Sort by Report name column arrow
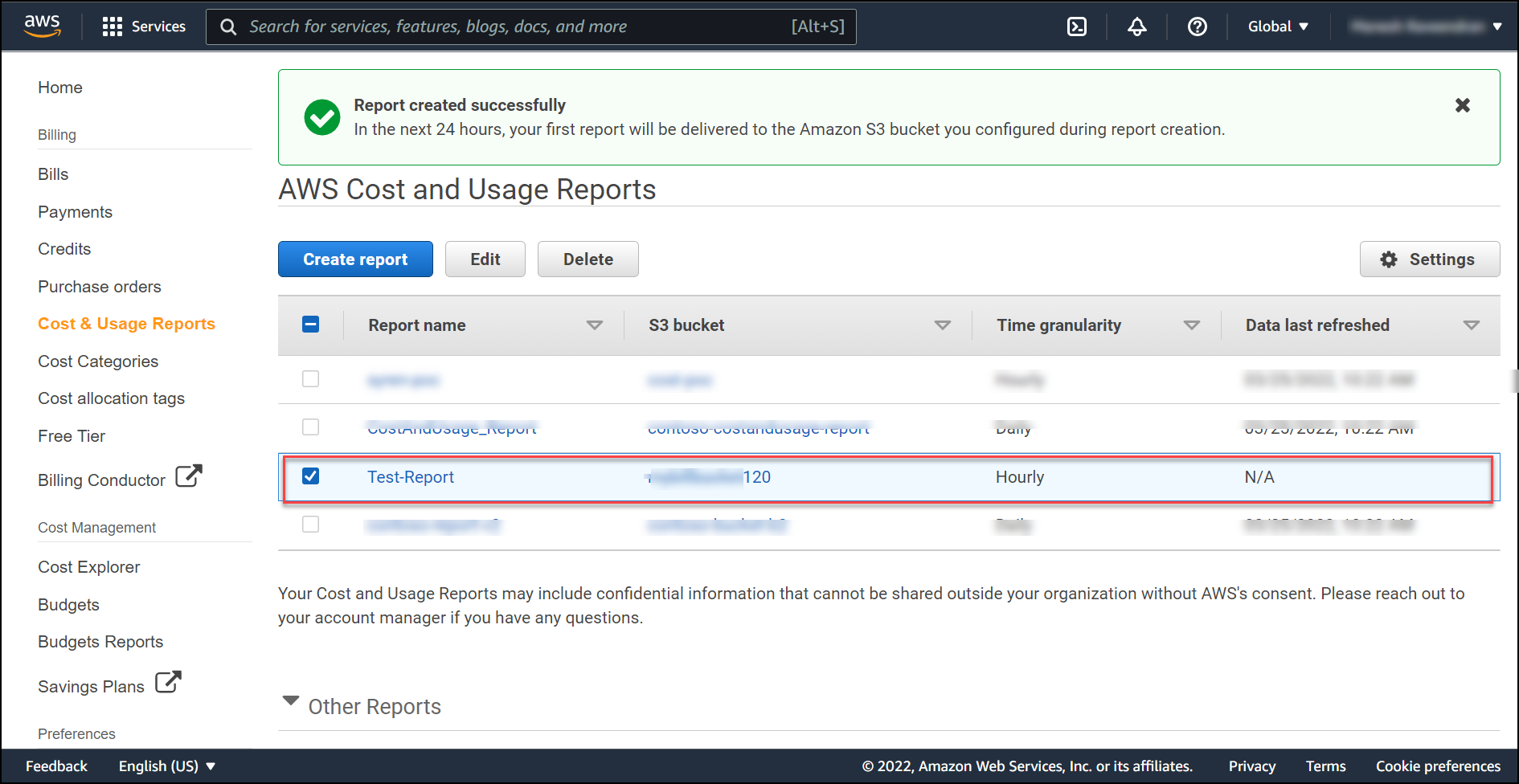 click(594, 325)
